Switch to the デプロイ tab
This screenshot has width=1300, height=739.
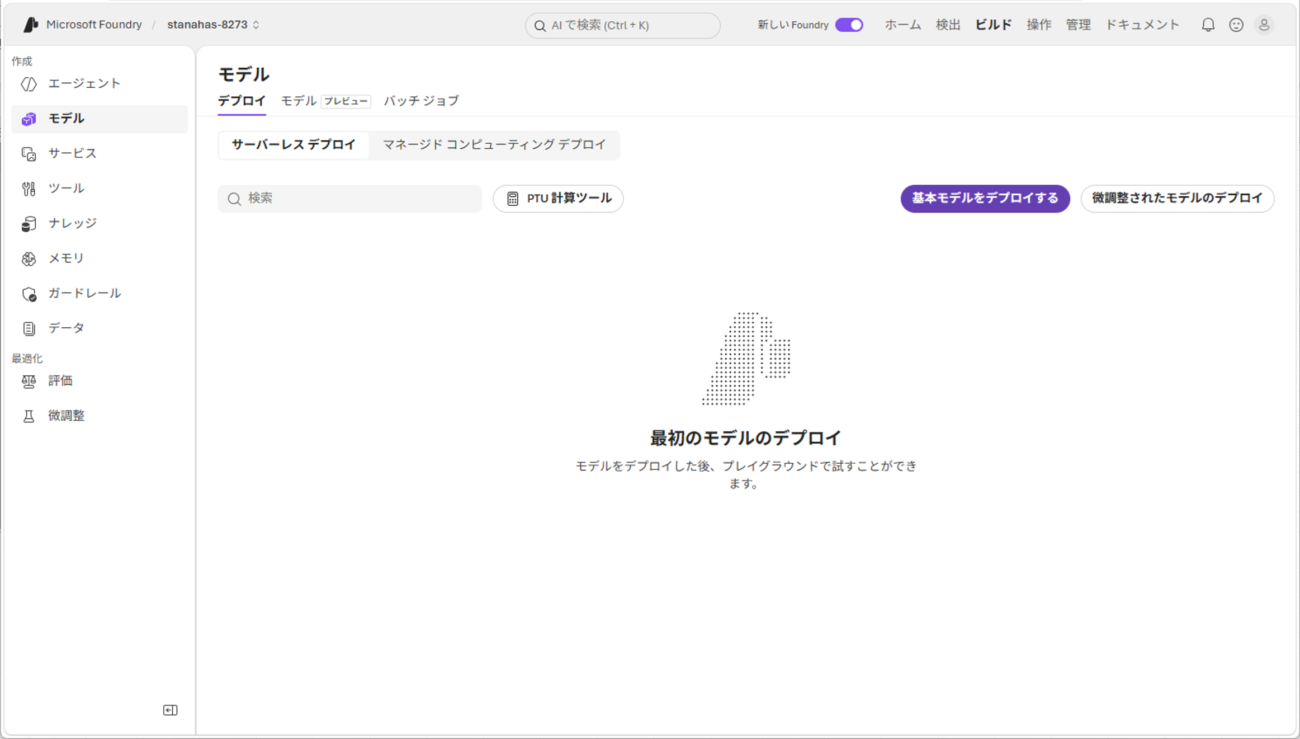[x=242, y=101]
